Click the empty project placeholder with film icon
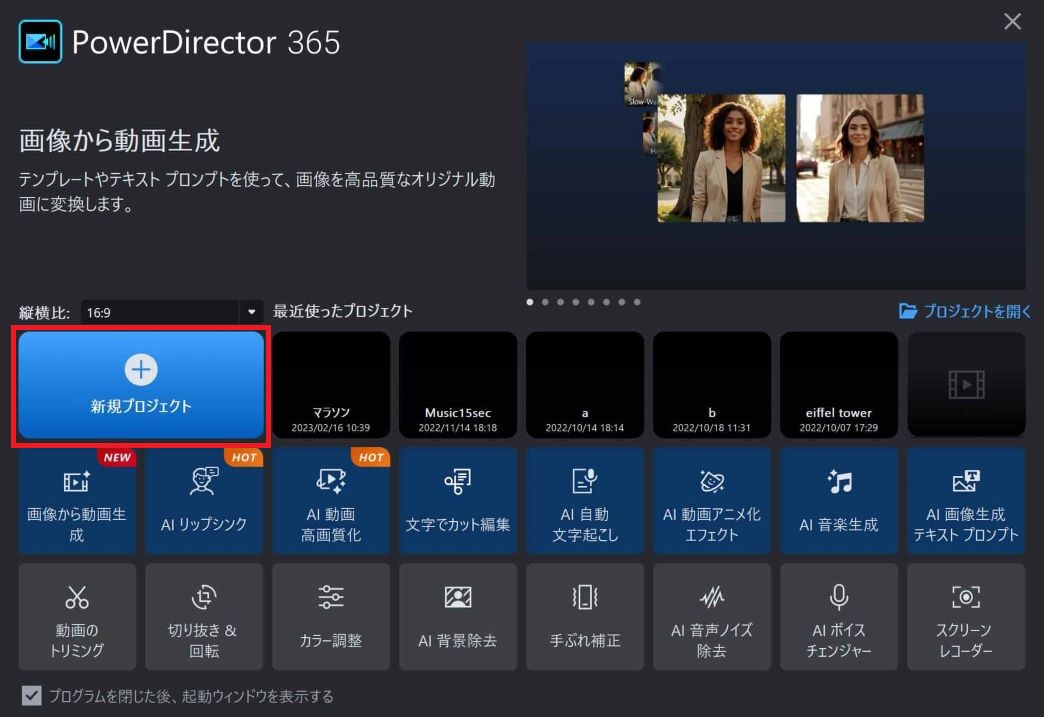The image size is (1044, 717). [x=966, y=385]
